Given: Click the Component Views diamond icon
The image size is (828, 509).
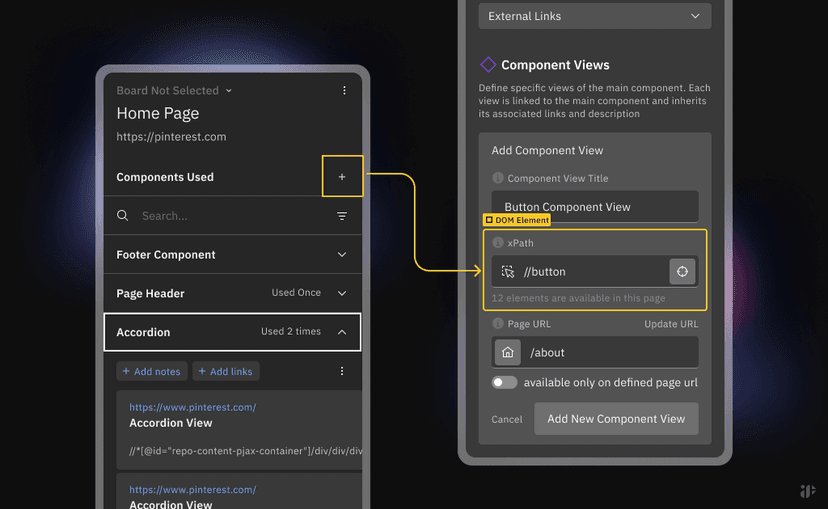Looking at the screenshot, I should 487,65.
